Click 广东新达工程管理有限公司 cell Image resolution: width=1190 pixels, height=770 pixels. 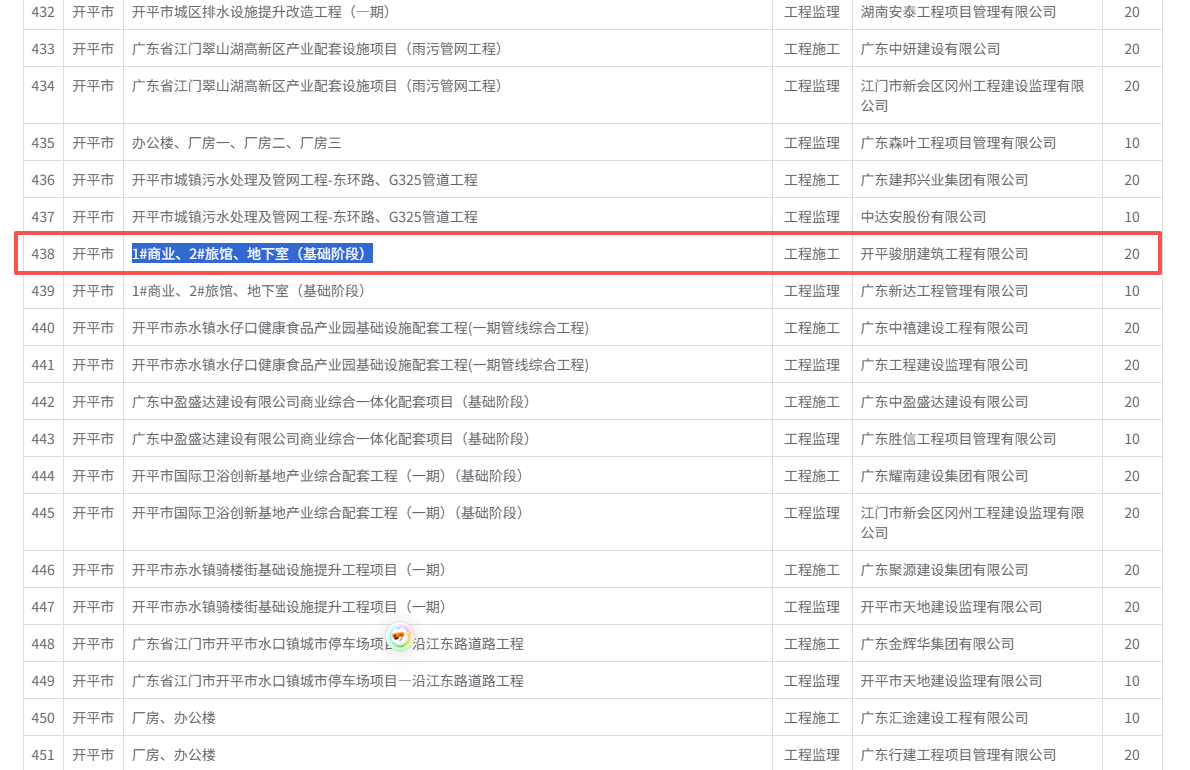coord(944,291)
